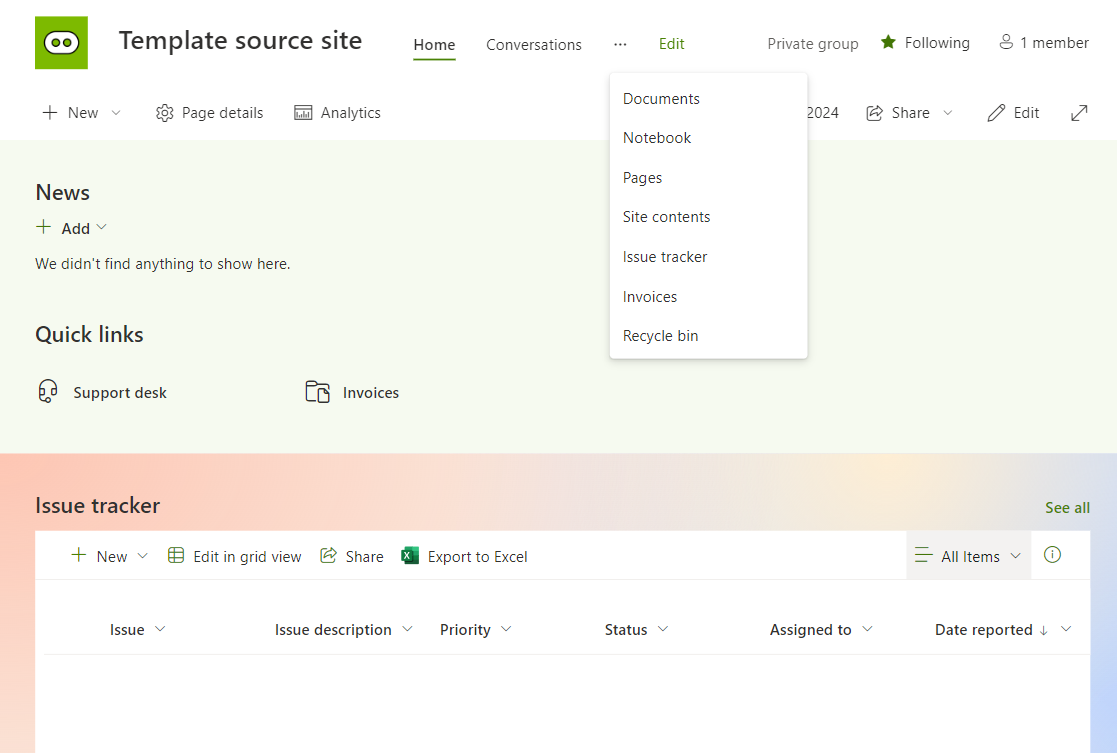This screenshot has height=753, width=1117.
Task: Click the Priority column header text
Action: 465,630
